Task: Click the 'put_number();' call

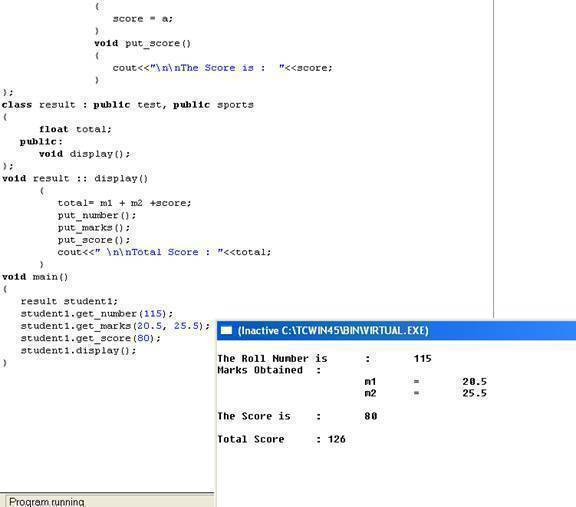Action: point(97,215)
